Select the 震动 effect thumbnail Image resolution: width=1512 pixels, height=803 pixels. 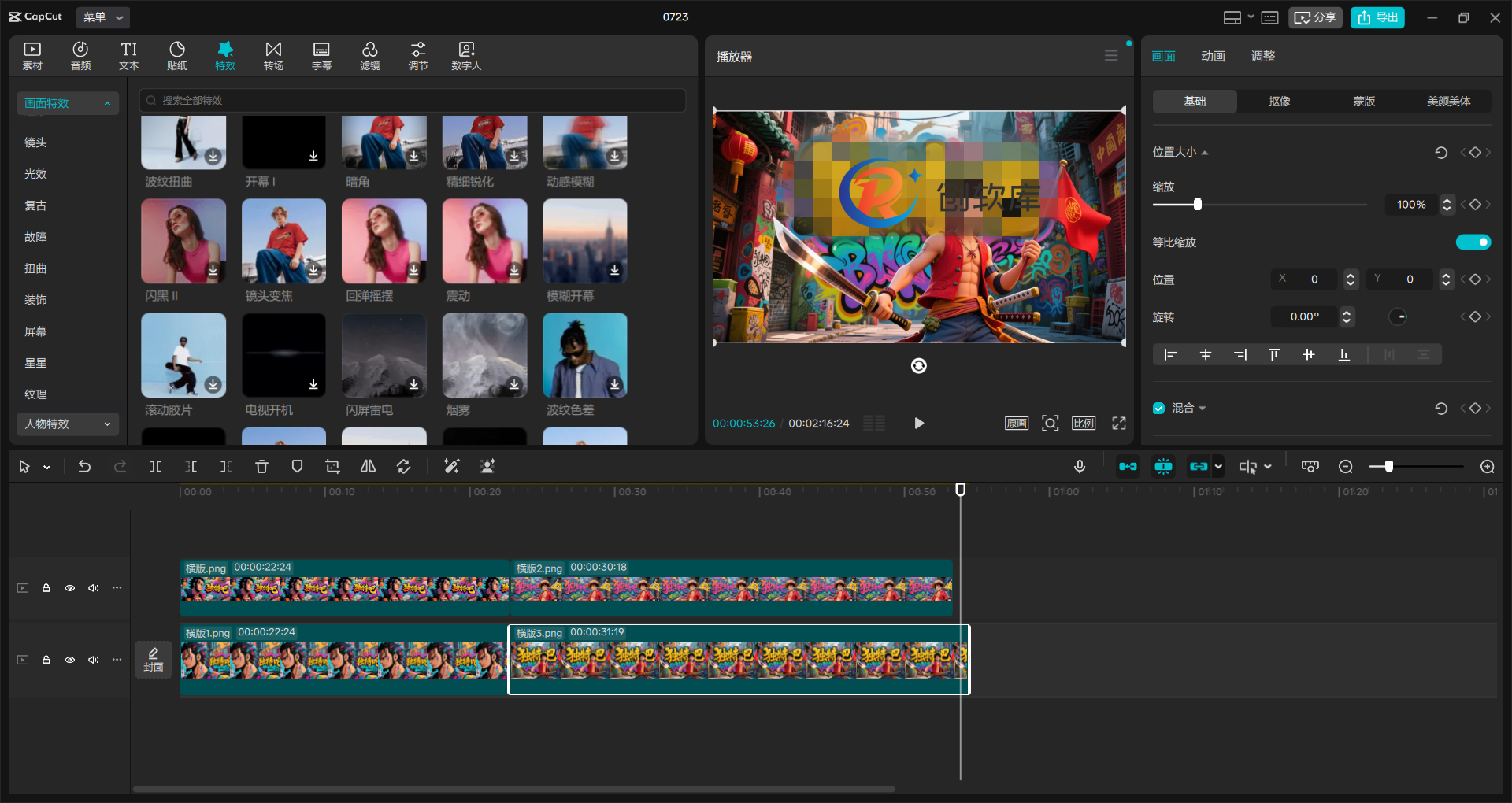[x=484, y=241]
